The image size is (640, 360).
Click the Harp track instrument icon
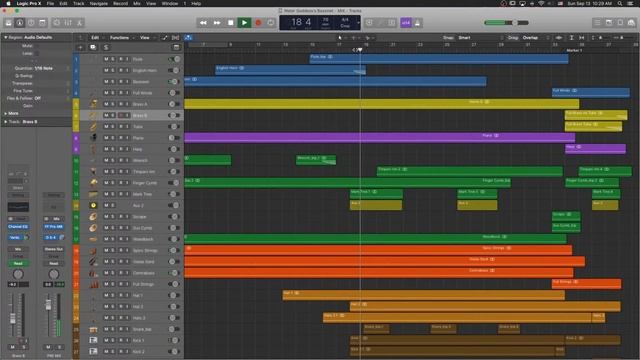93,149
